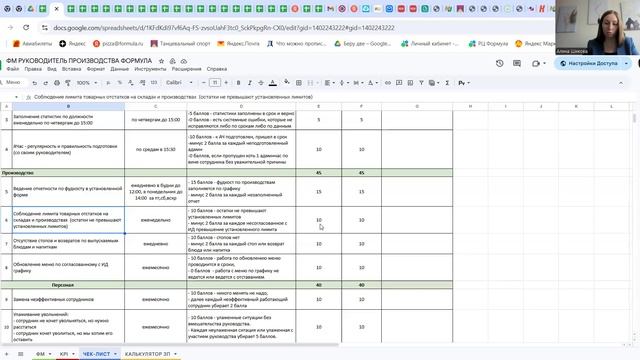The width and height of the screenshot is (640, 360).
Task: Open the functions sigma menu
Action: pos(447,83)
